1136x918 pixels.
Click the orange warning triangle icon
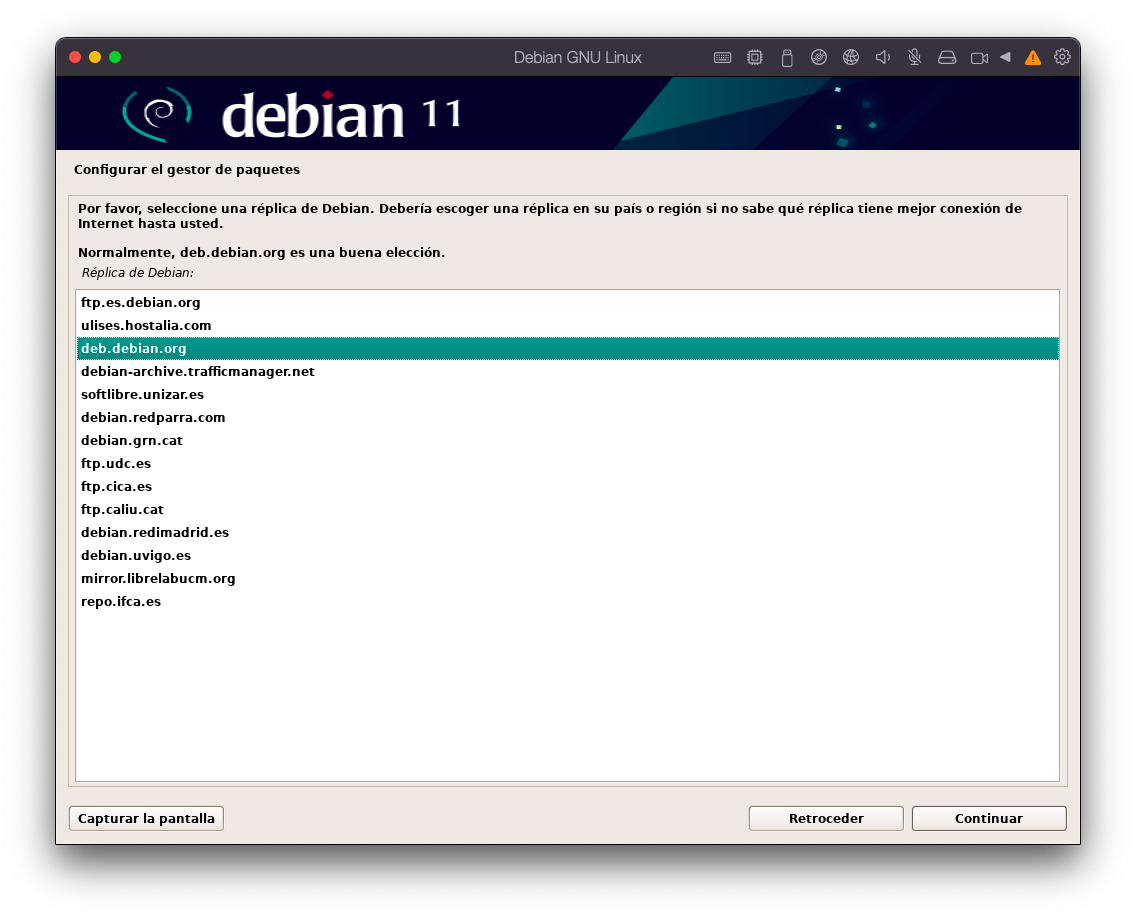click(x=1033, y=58)
